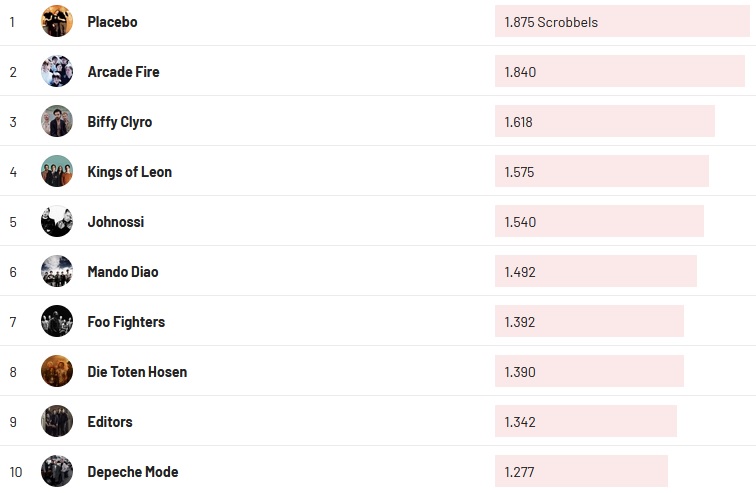Click the Biffy Clyro artist avatar
This screenshot has width=756, height=493.
click(57, 121)
